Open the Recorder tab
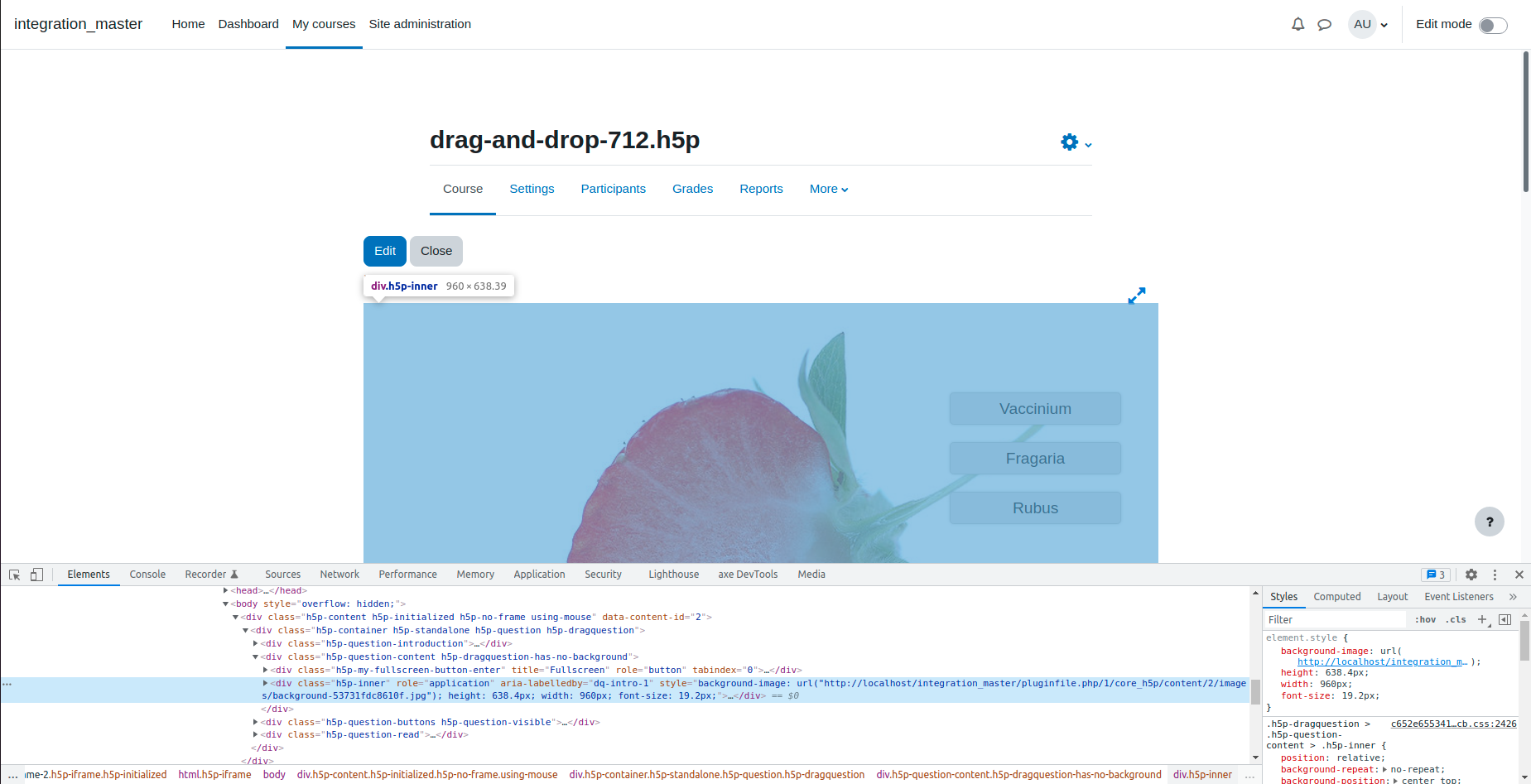The width and height of the screenshot is (1531, 784). pyautogui.click(x=212, y=575)
